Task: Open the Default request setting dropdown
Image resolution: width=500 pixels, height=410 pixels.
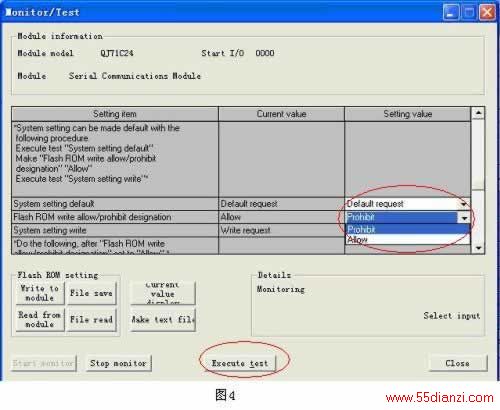Action: click(x=464, y=204)
